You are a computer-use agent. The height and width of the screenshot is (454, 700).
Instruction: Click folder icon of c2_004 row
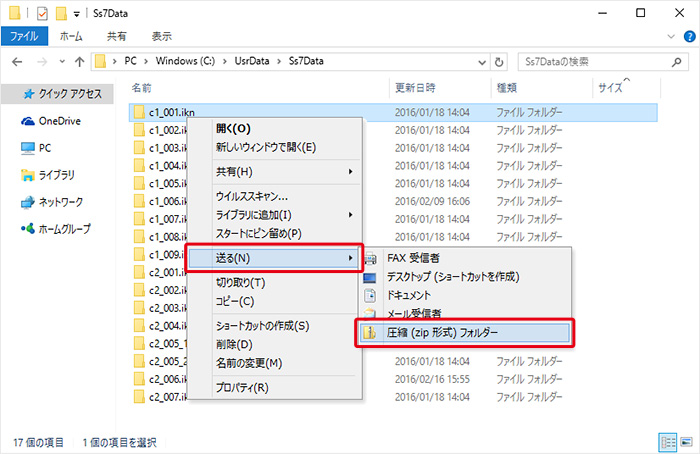[139, 326]
